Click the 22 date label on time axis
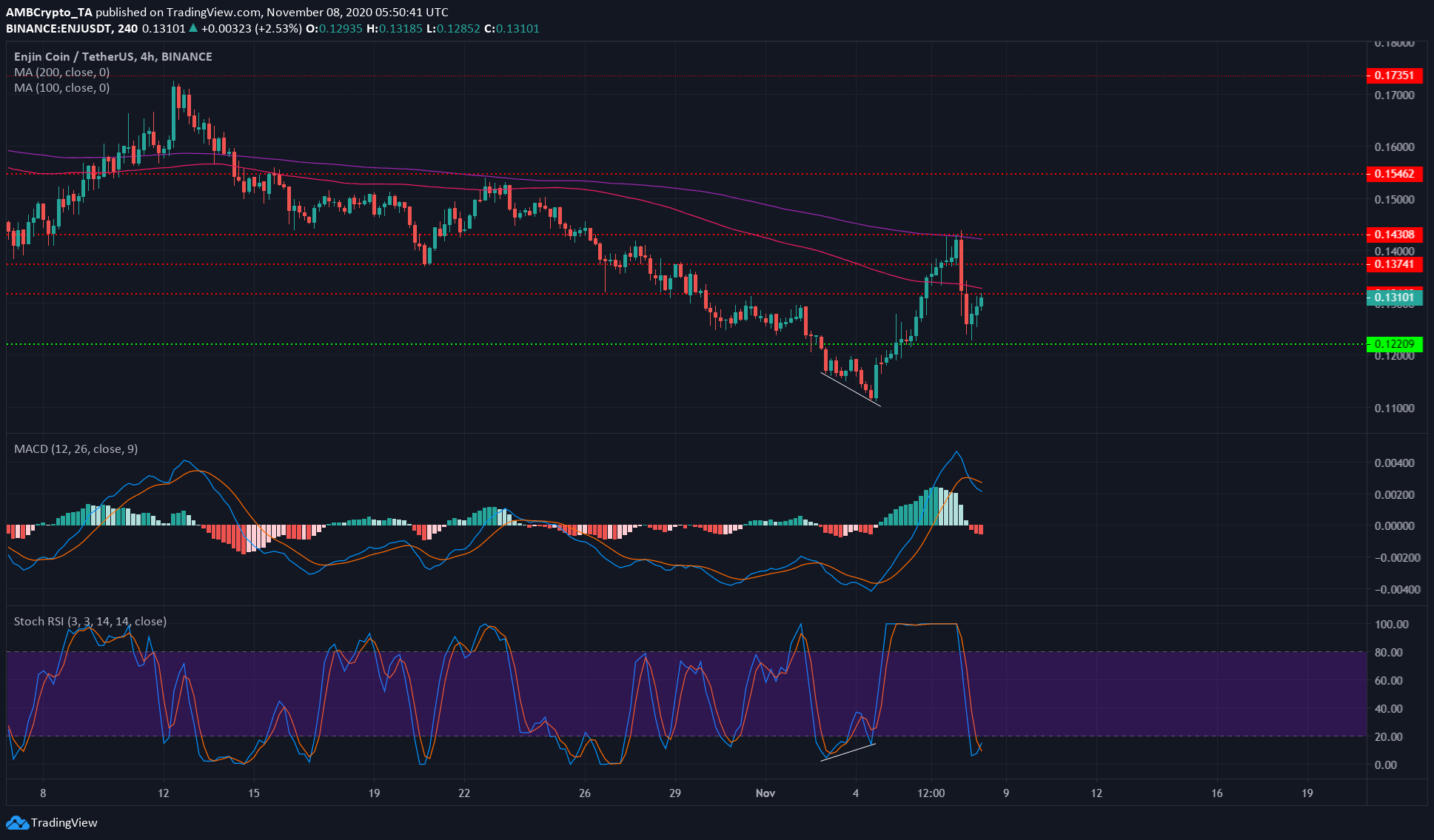Screen dimensions: 1434x840 [464, 793]
